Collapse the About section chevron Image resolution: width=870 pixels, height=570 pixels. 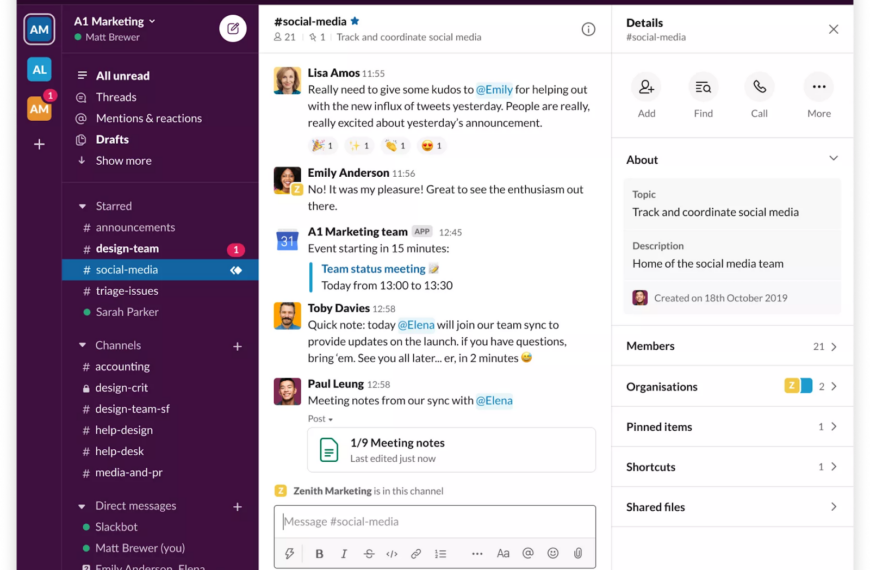pyautogui.click(x=833, y=159)
